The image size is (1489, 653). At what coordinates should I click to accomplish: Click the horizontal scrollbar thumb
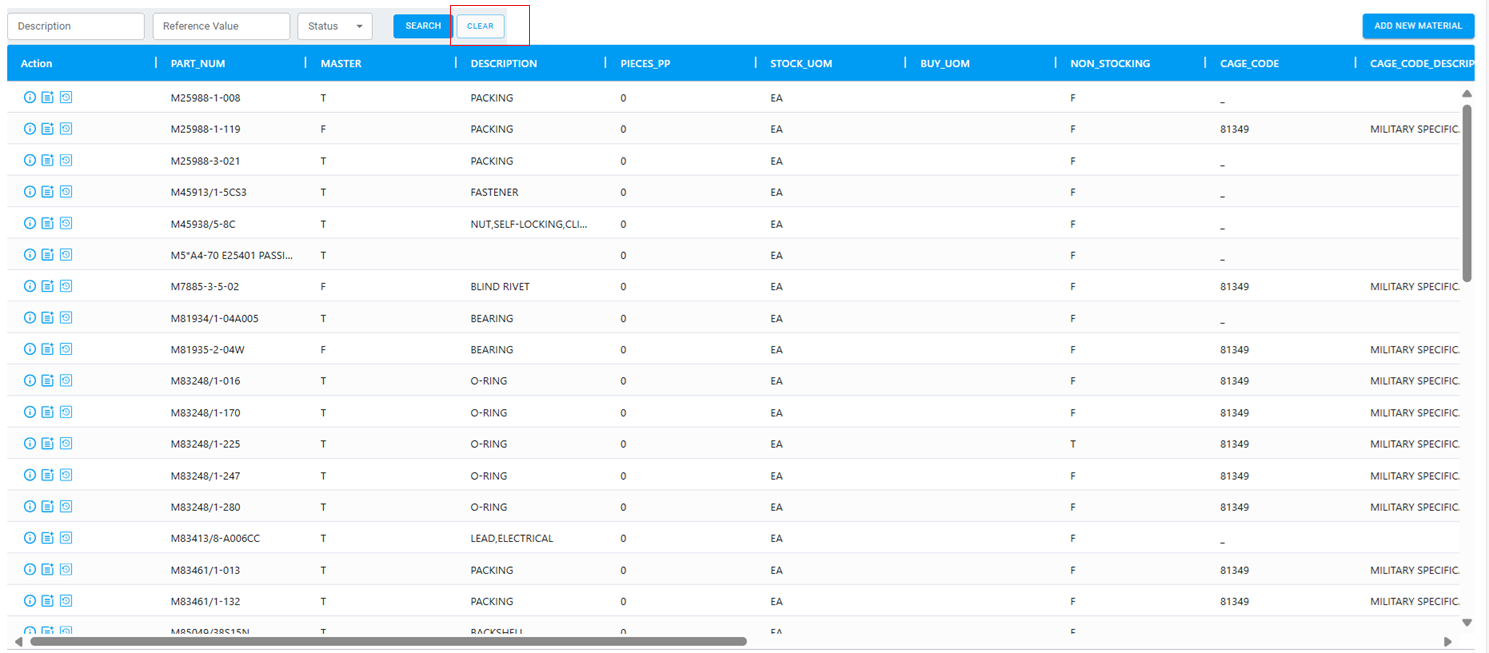[x=388, y=641]
